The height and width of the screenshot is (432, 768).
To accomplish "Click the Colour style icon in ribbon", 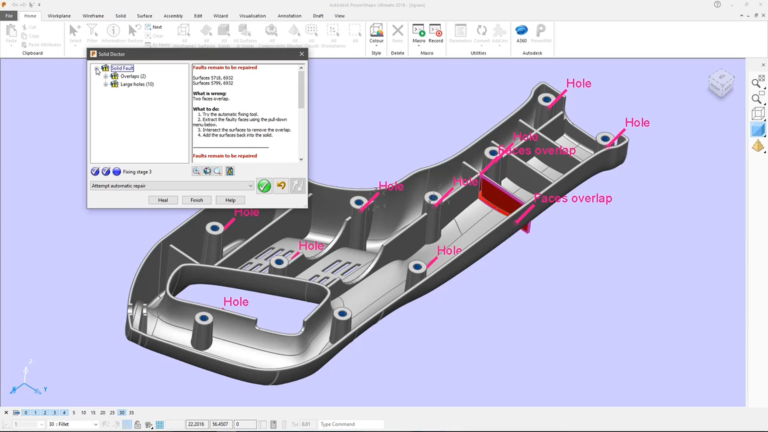I will pos(376,30).
